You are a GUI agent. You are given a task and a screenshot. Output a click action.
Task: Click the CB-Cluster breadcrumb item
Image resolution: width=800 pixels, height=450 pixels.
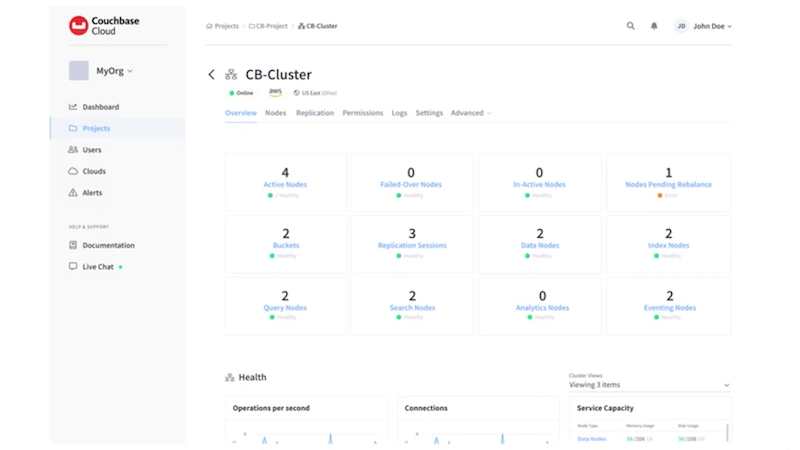point(321,26)
